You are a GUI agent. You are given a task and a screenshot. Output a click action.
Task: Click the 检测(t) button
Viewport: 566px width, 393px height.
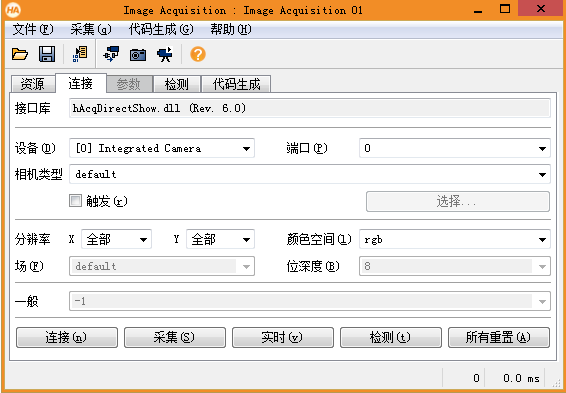click(x=391, y=337)
